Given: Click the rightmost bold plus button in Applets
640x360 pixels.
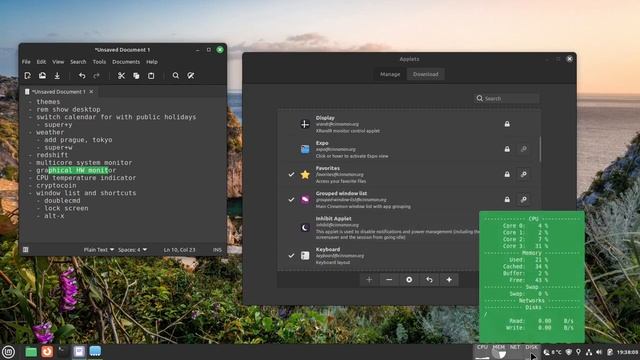Looking at the screenshot, I should coord(449,280).
